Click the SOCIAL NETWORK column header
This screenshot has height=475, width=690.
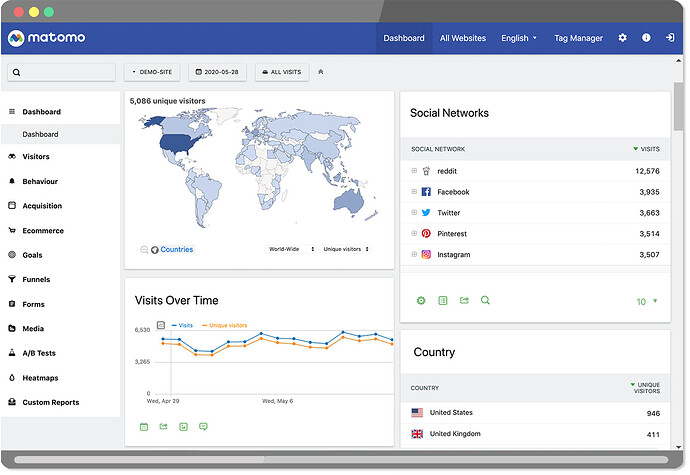438,149
